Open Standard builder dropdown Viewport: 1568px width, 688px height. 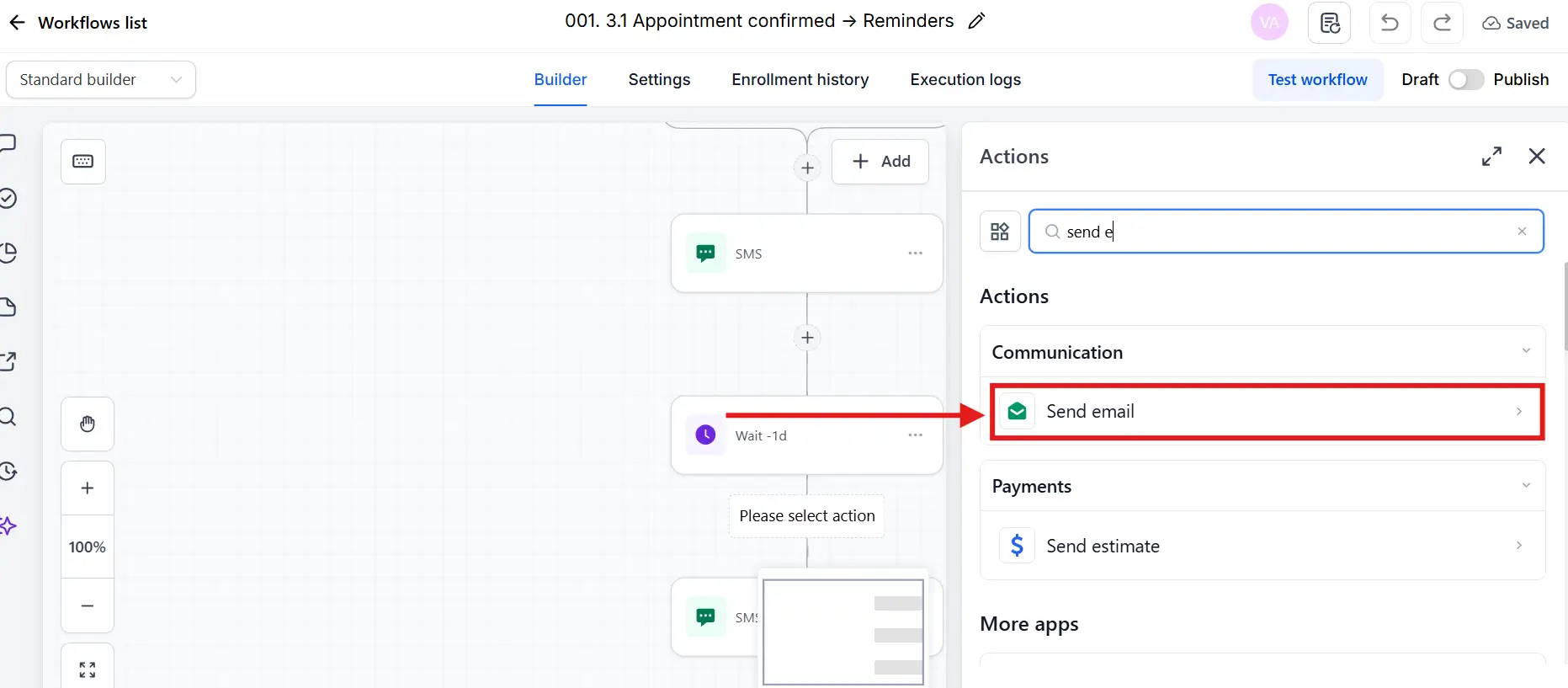click(101, 79)
